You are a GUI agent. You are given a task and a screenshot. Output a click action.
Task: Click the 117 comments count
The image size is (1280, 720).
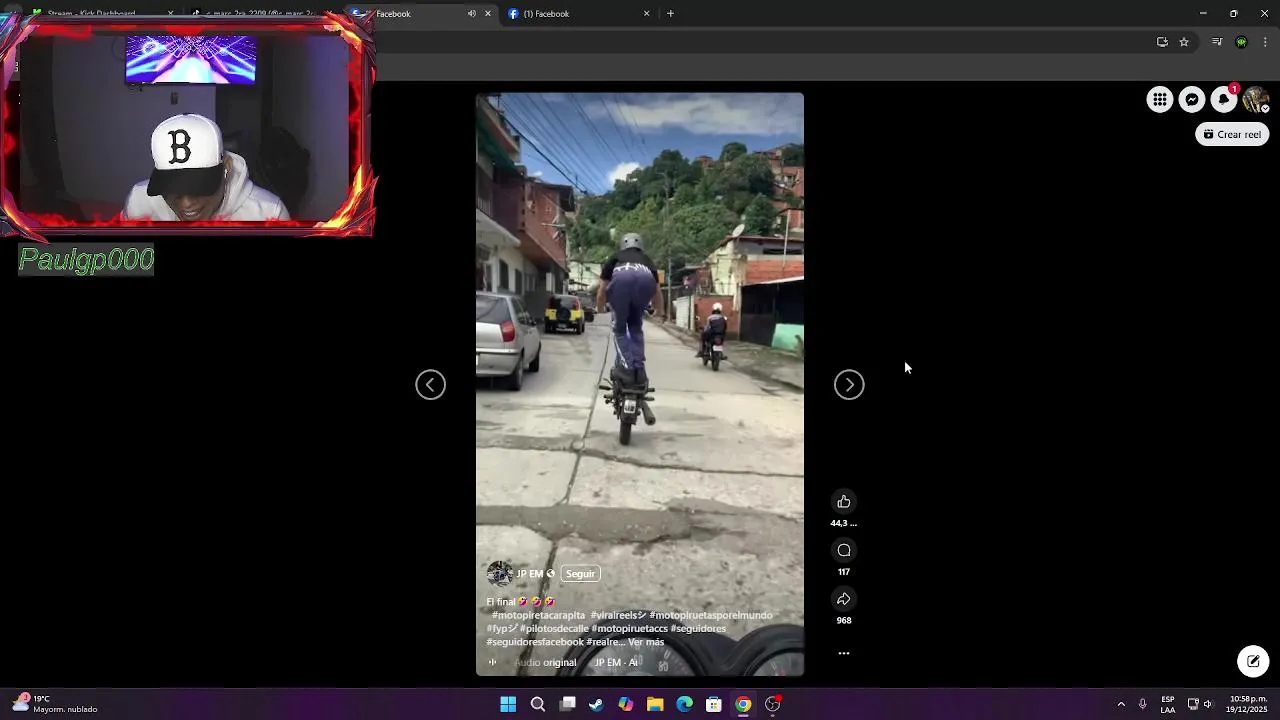pos(844,572)
